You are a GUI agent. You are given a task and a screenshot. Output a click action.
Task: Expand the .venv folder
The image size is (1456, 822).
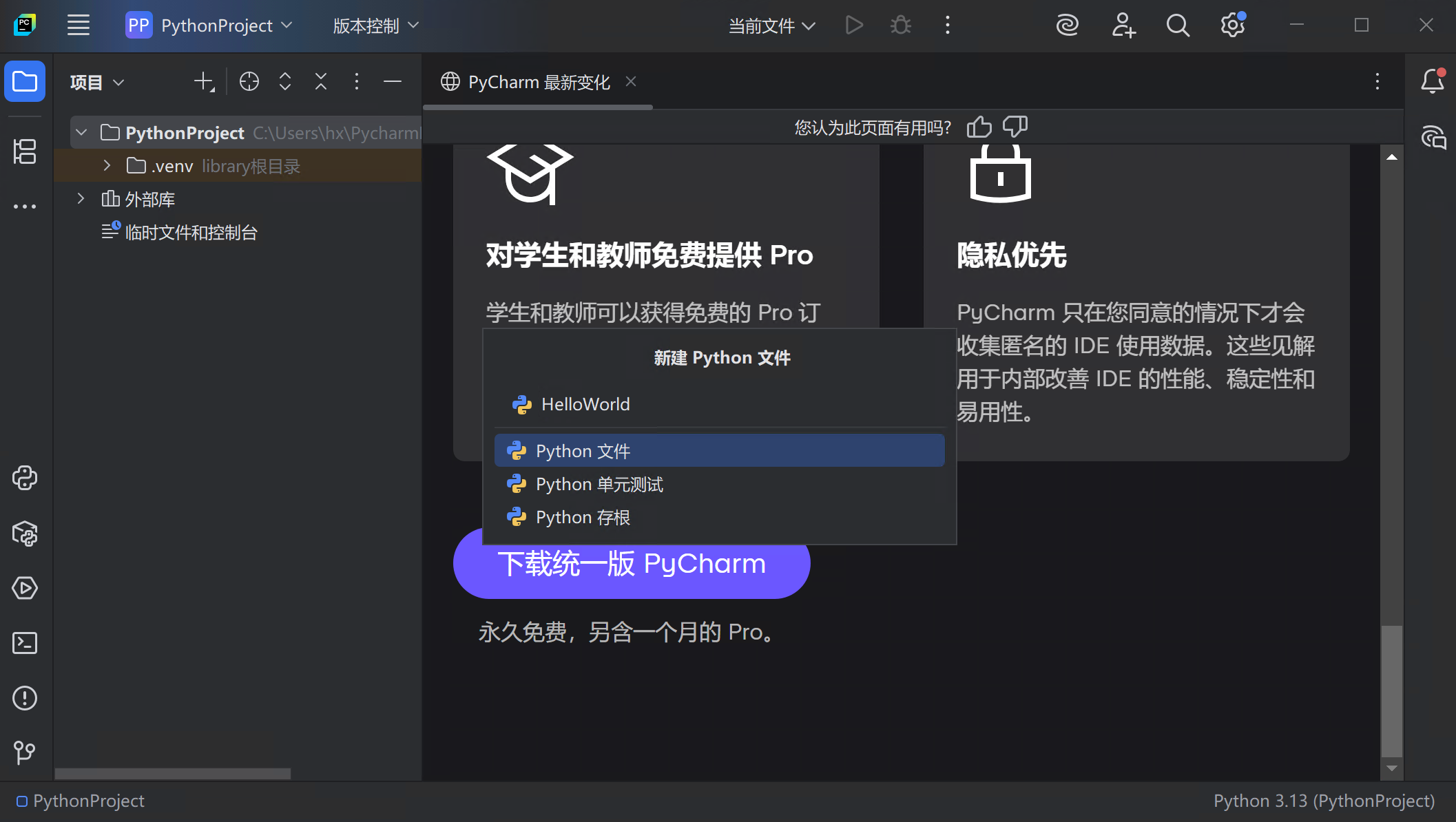pos(107,166)
